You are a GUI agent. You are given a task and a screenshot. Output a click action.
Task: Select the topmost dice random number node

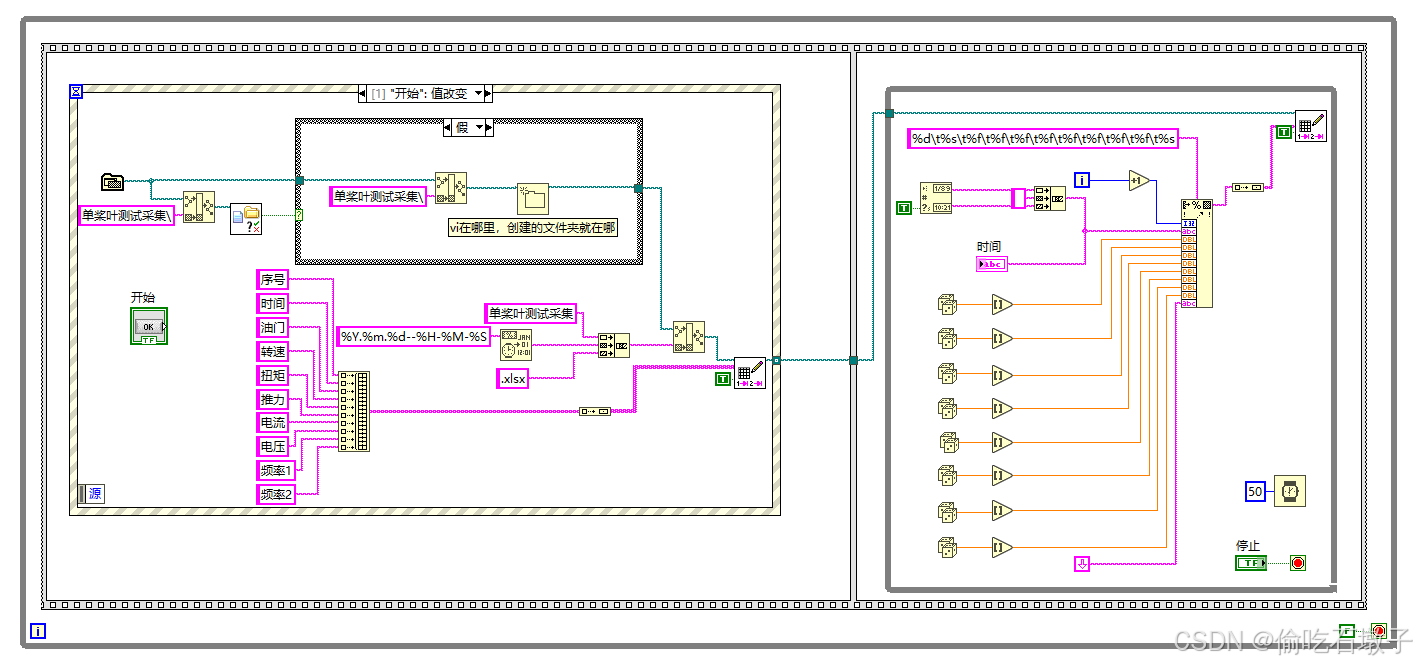click(948, 304)
